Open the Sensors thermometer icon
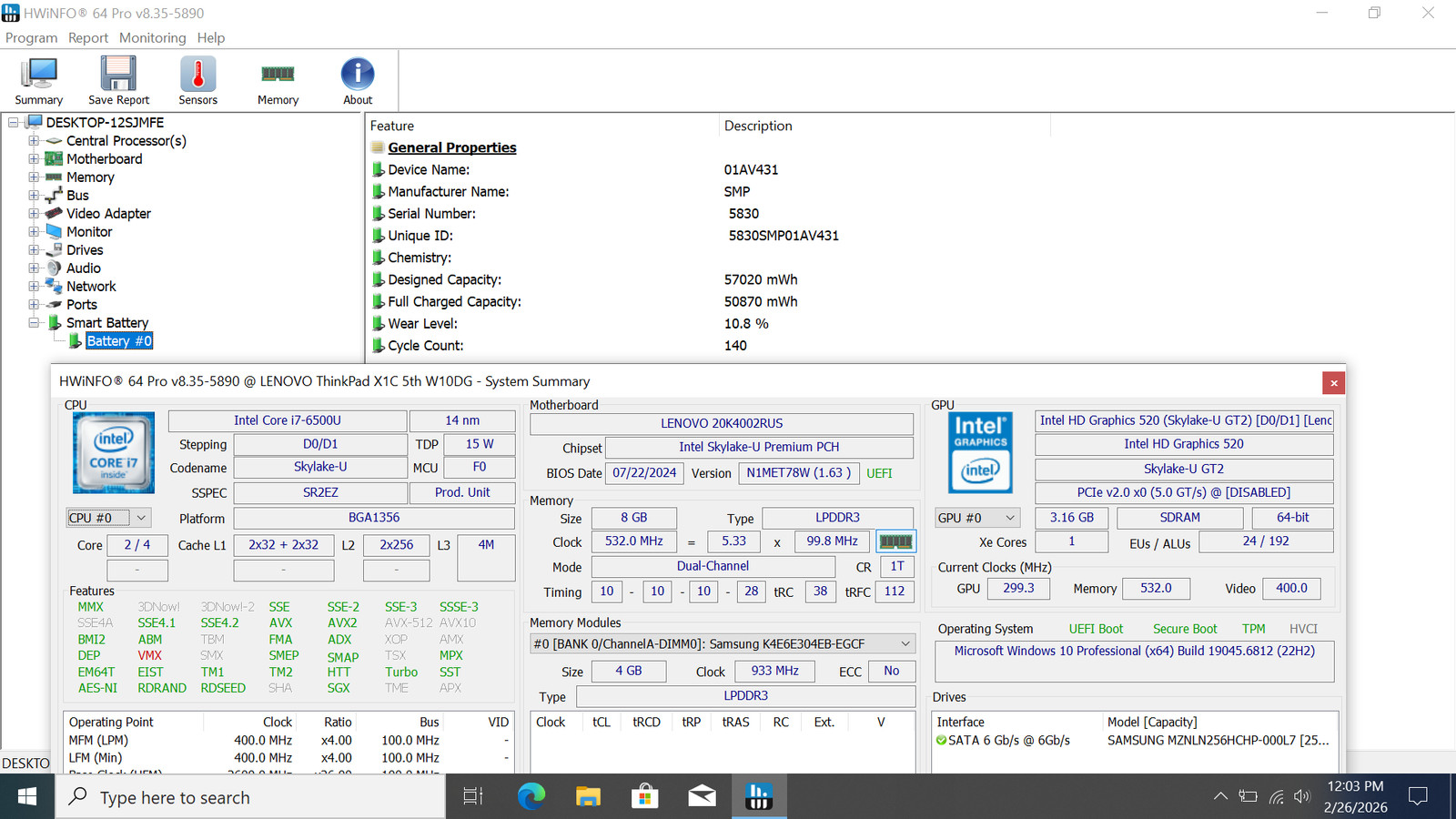 [197, 81]
